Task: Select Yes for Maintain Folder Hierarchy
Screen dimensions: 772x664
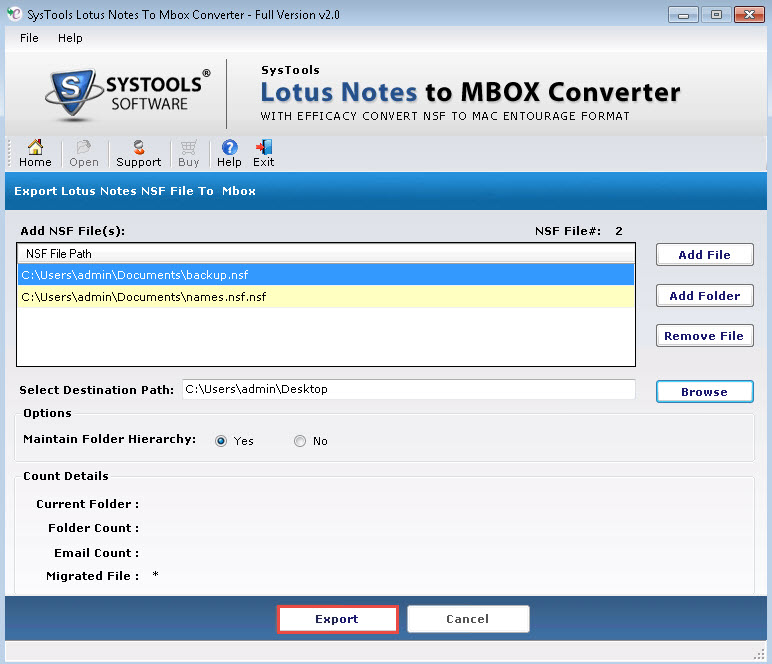Action: (x=221, y=441)
